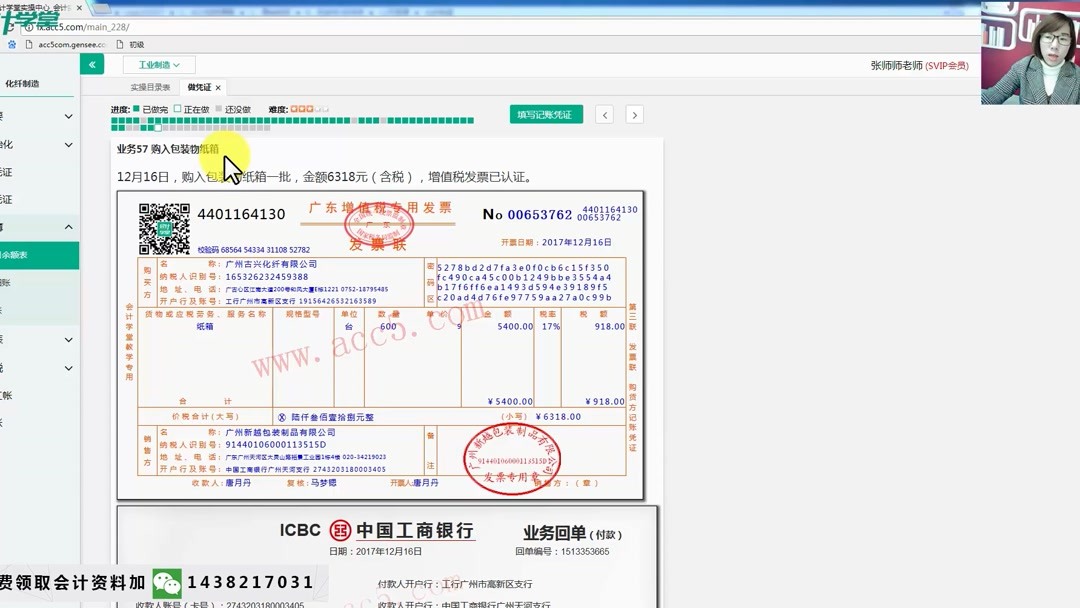Click the next arrow navigation icon

click(x=634, y=114)
